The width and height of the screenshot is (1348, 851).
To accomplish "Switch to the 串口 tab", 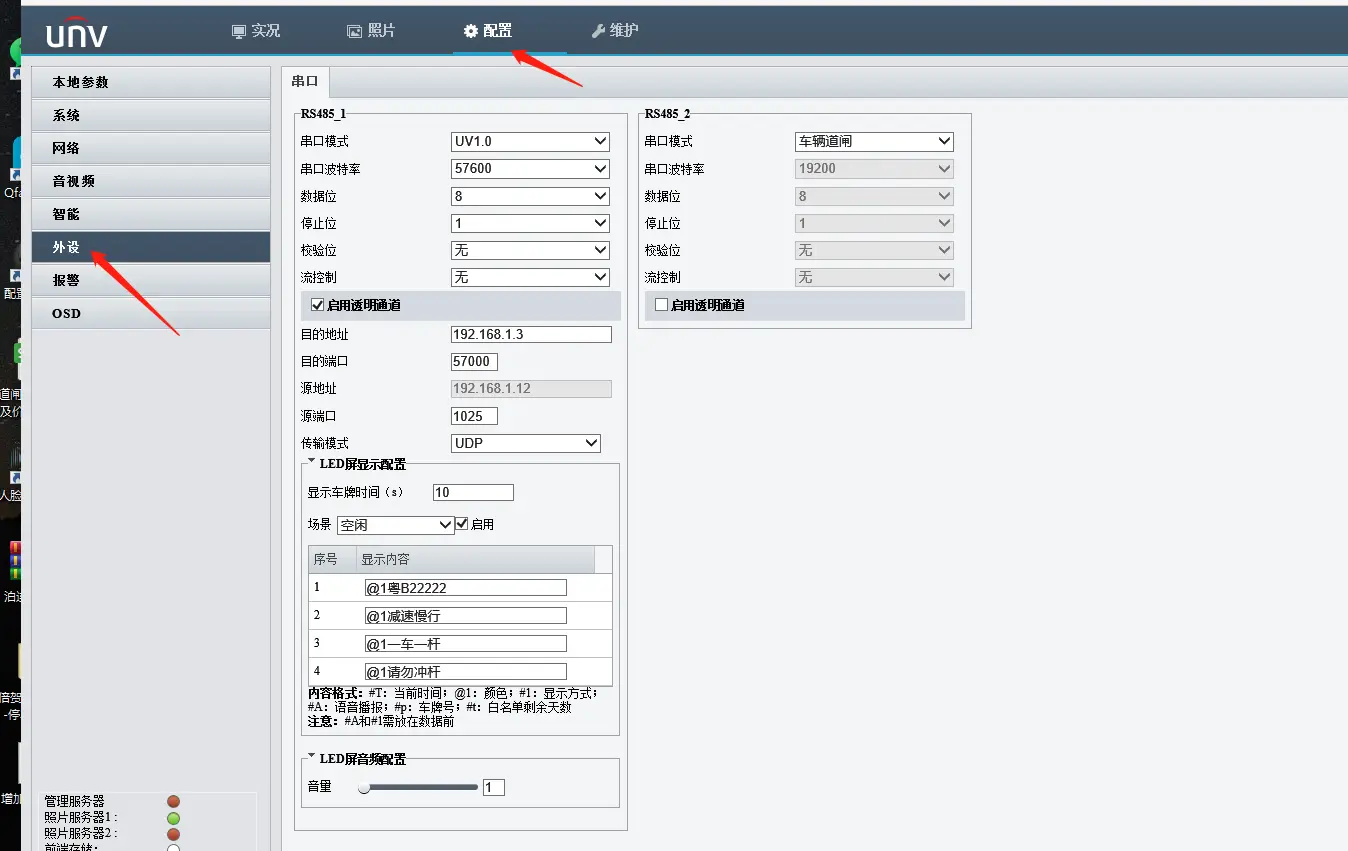I will (305, 81).
